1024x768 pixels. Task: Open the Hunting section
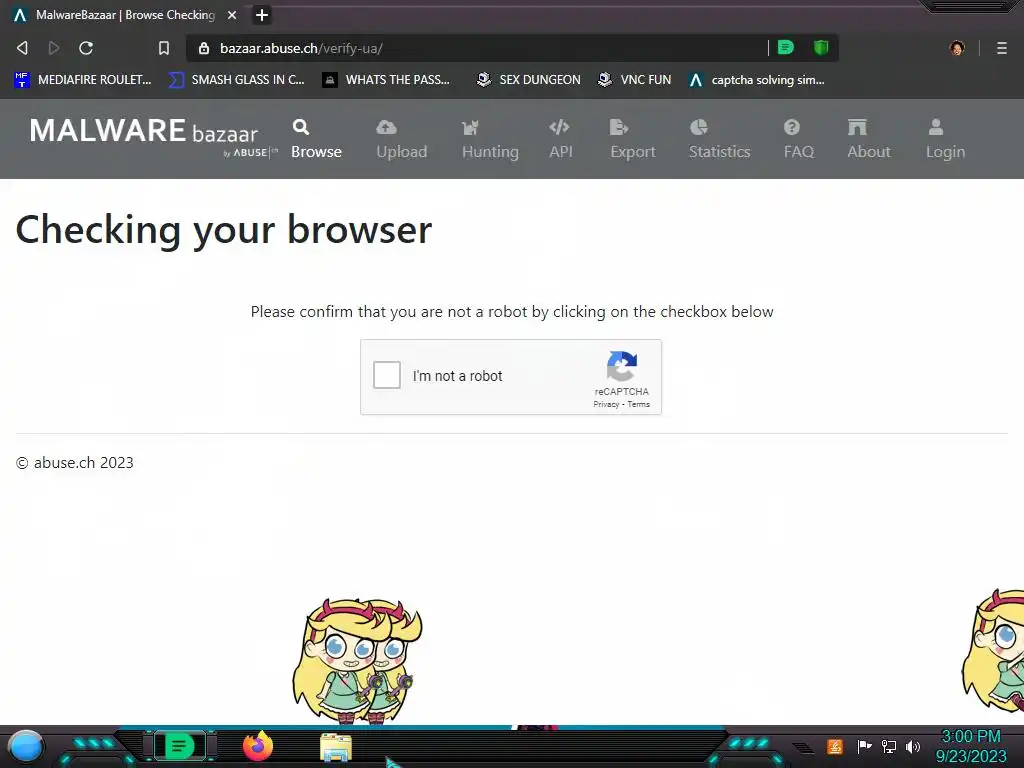(490, 139)
